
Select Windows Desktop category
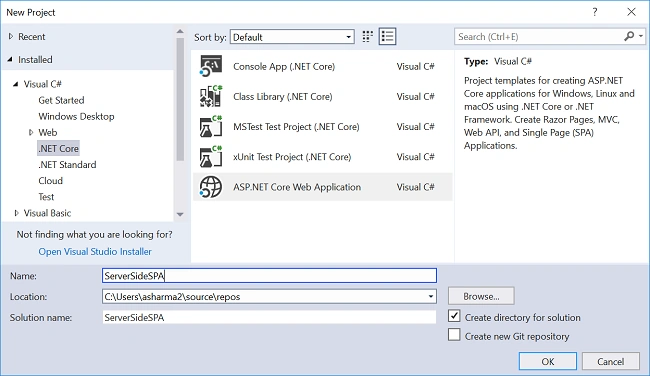[x=76, y=116]
